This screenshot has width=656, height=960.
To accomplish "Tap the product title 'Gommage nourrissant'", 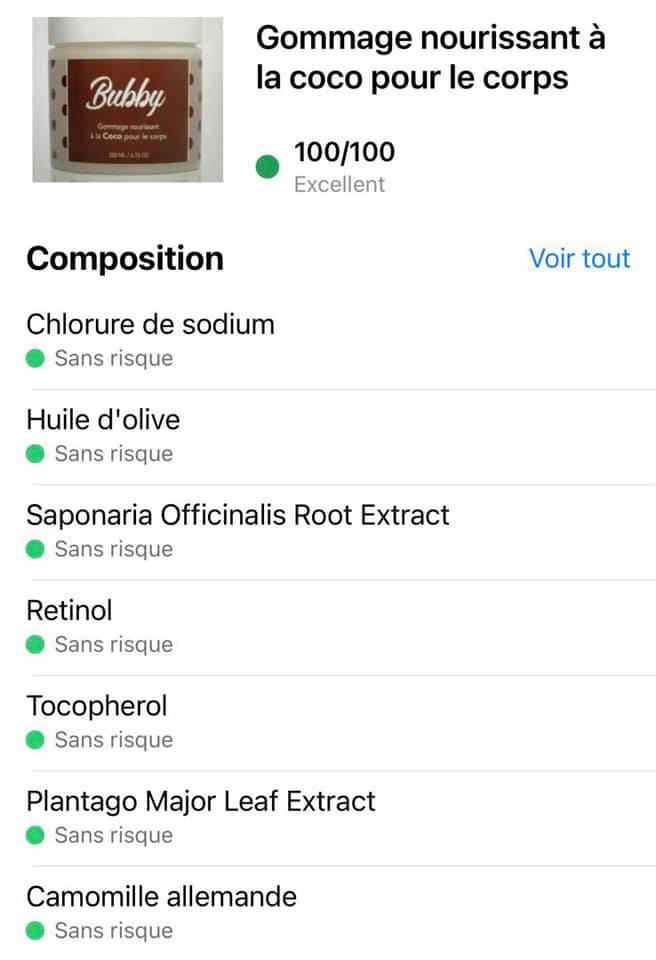I will point(431,58).
